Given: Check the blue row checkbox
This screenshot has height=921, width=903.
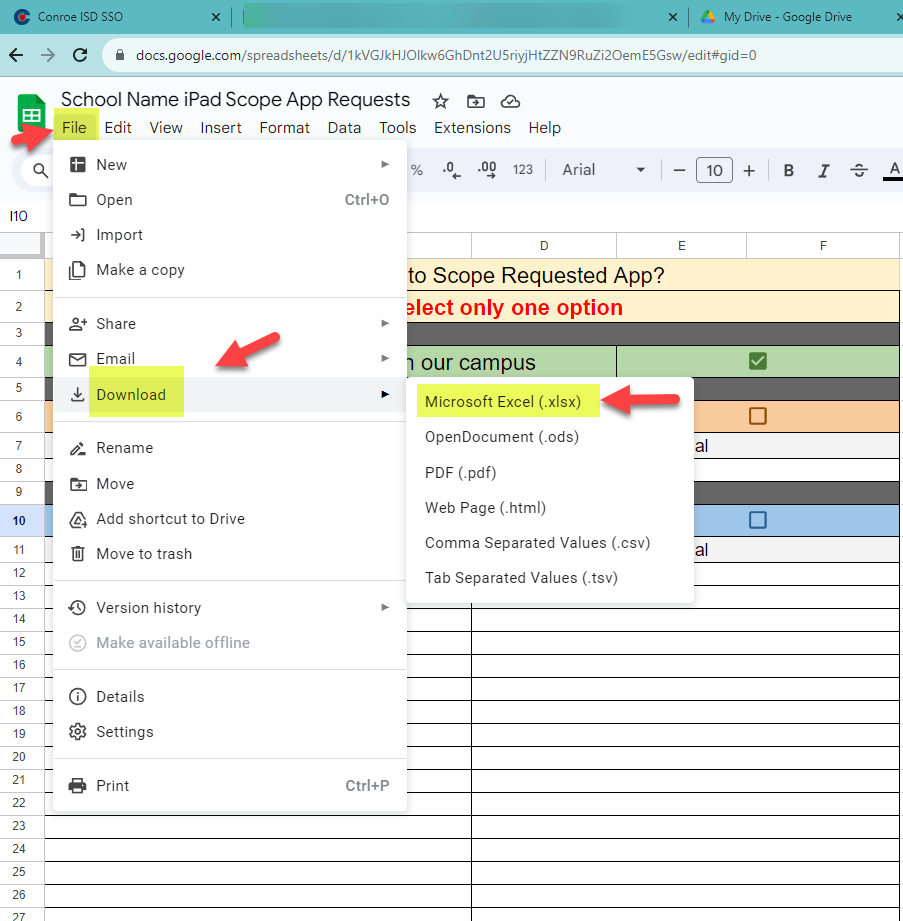Looking at the screenshot, I should pyautogui.click(x=758, y=520).
